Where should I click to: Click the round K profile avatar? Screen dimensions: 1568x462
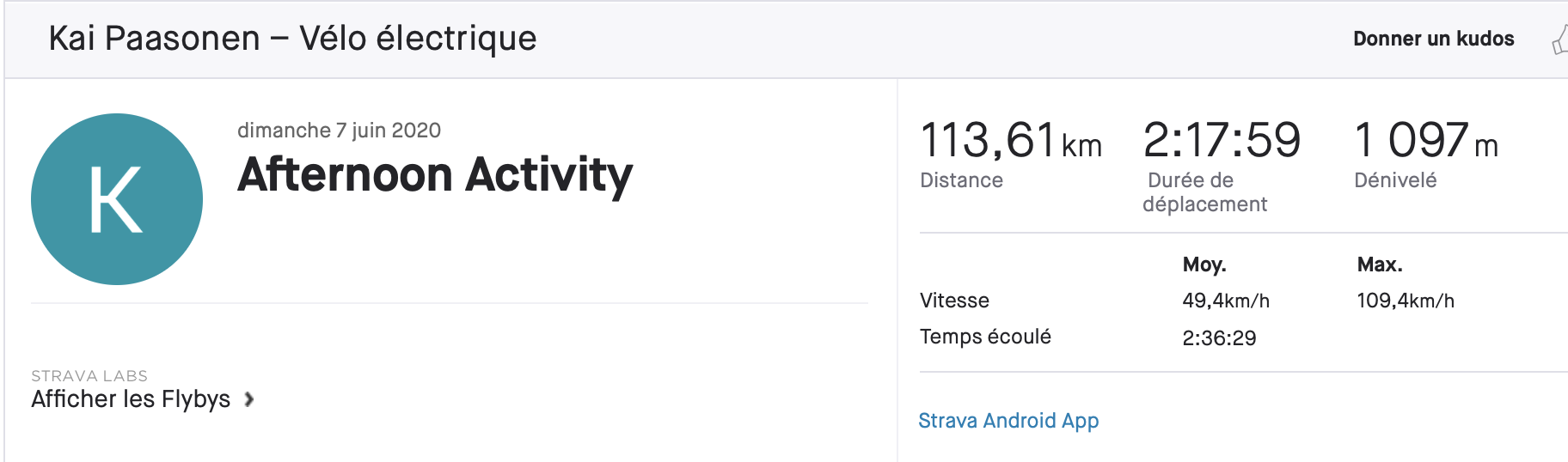[x=117, y=199]
